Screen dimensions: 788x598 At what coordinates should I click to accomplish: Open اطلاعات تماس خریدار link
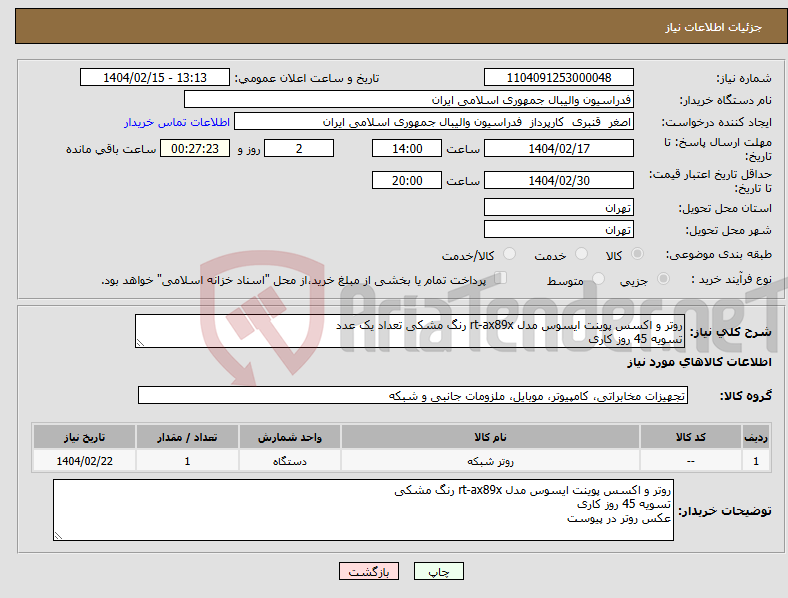[177, 122]
